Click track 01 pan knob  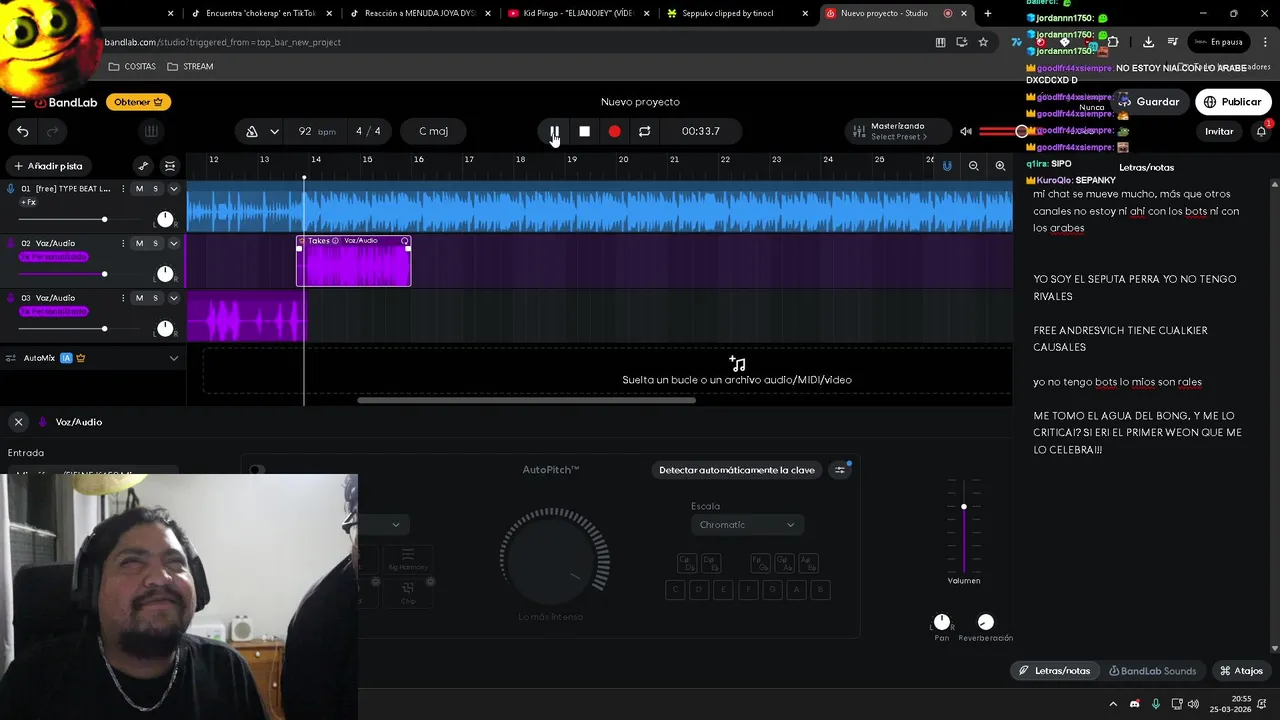(x=165, y=219)
